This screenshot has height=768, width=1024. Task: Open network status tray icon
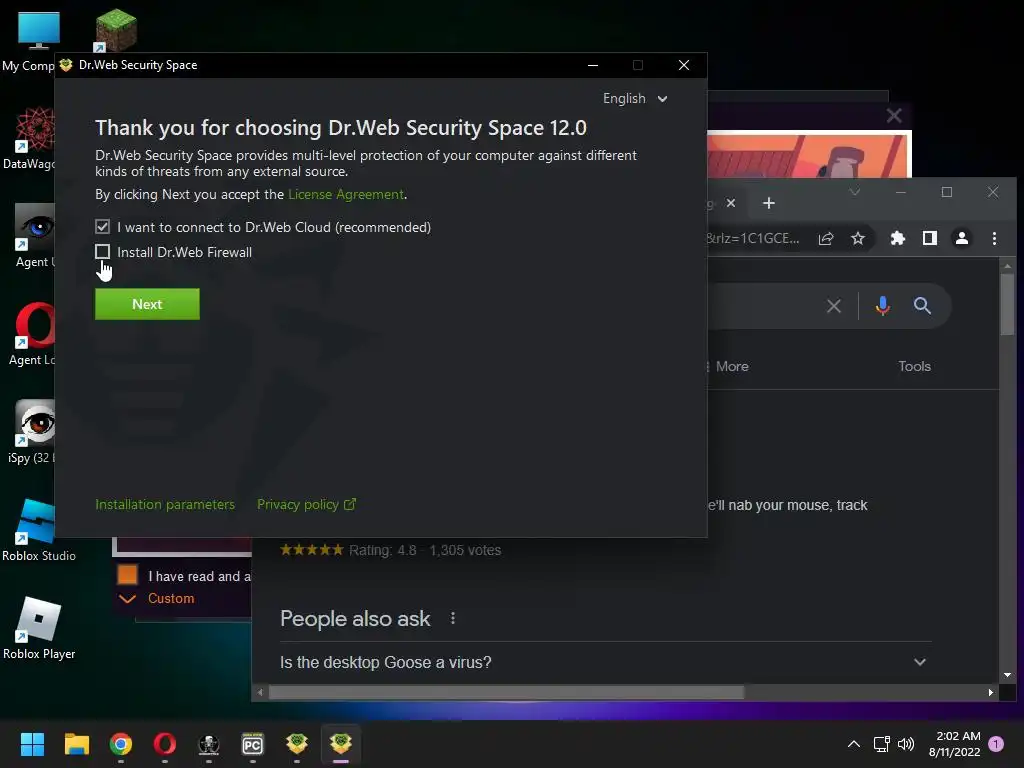coord(882,744)
